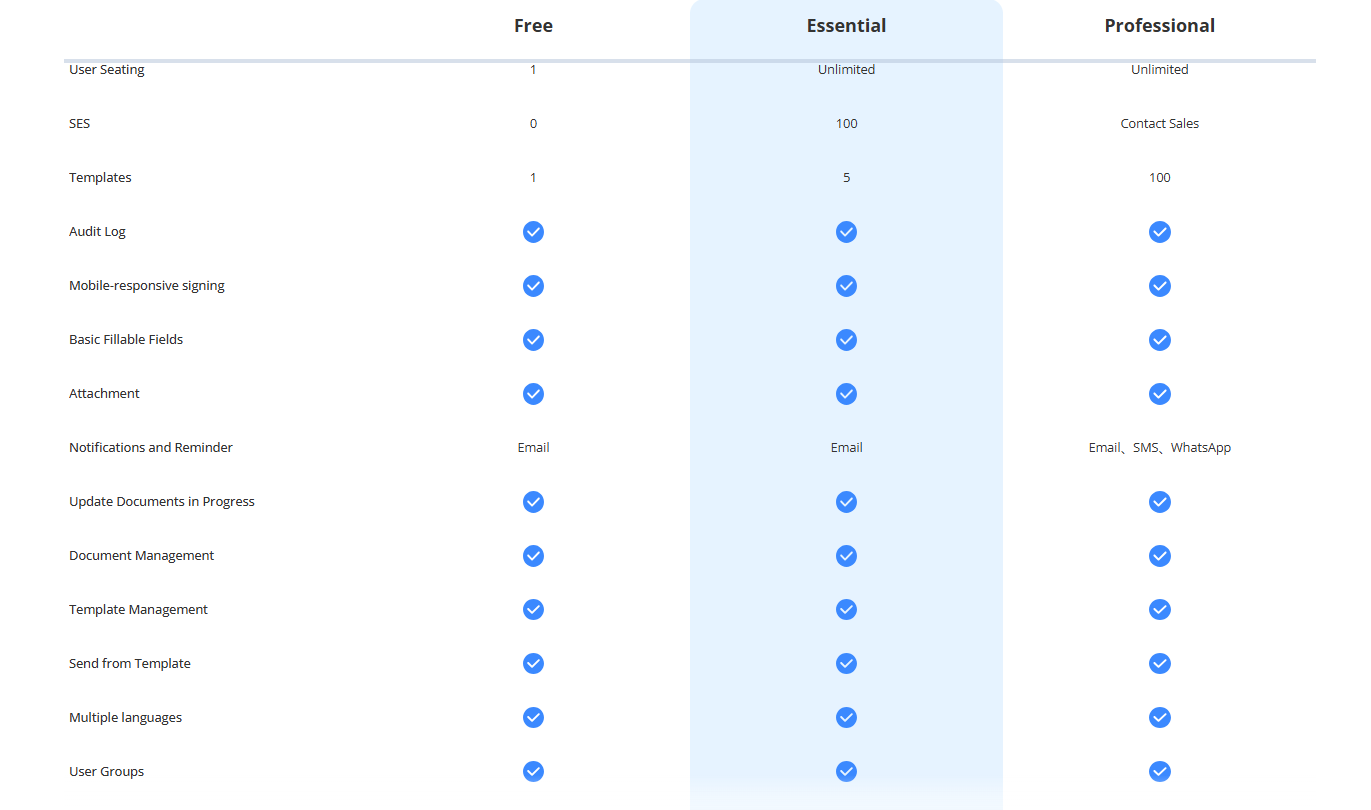Click Audit Log checkmark in Free column
Image resolution: width=1371 pixels, height=810 pixels.
(533, 232)
